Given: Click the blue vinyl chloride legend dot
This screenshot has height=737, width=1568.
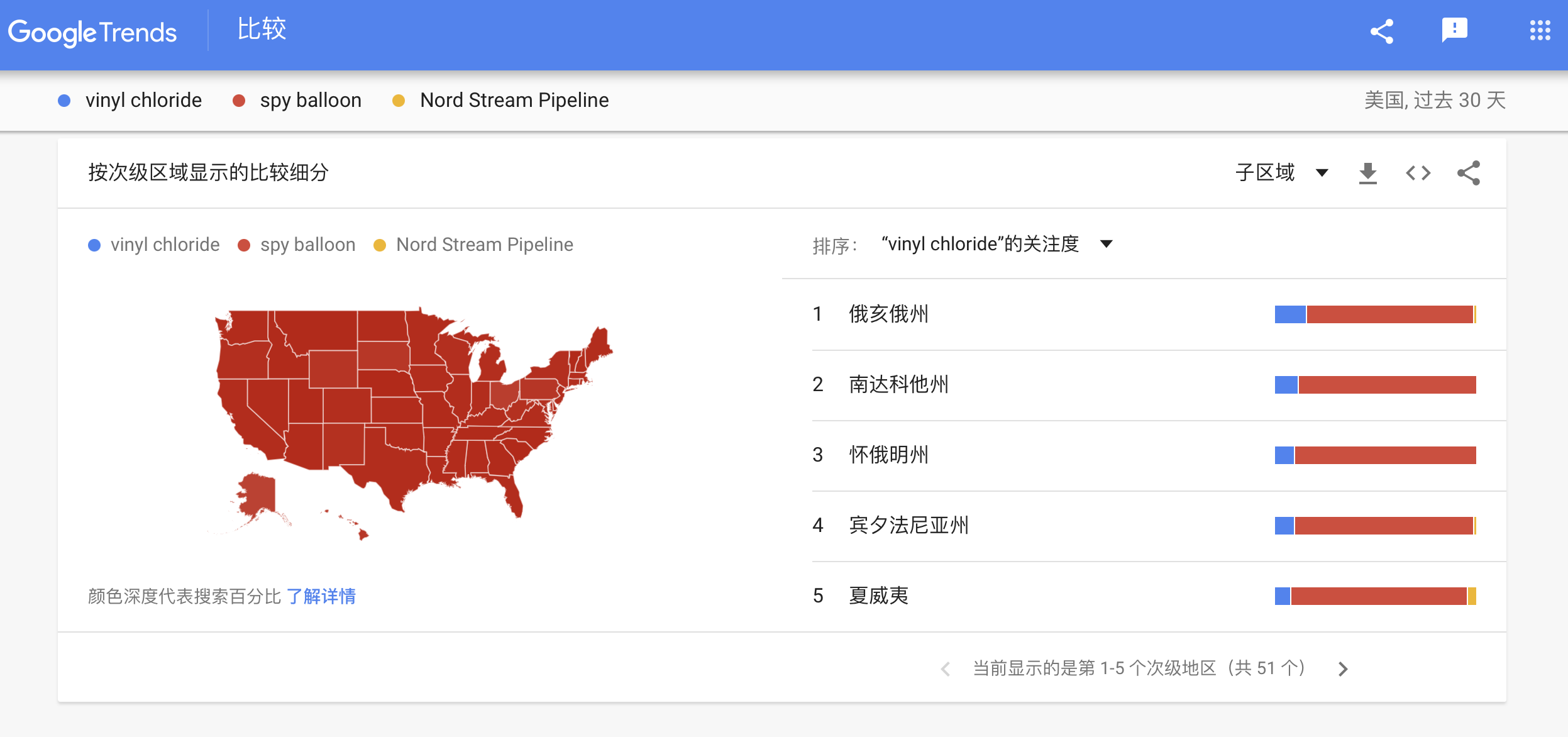Looking at the screenshot, I should (x=94, y=245).
